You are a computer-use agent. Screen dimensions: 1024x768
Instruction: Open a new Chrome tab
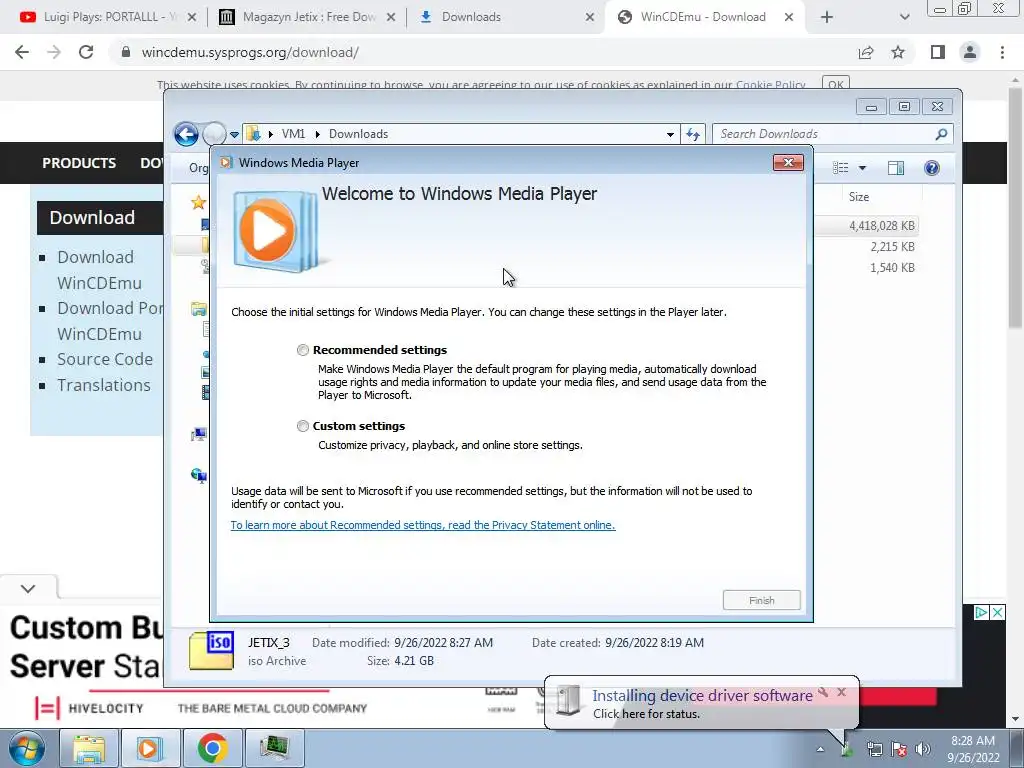click(827, 18)
